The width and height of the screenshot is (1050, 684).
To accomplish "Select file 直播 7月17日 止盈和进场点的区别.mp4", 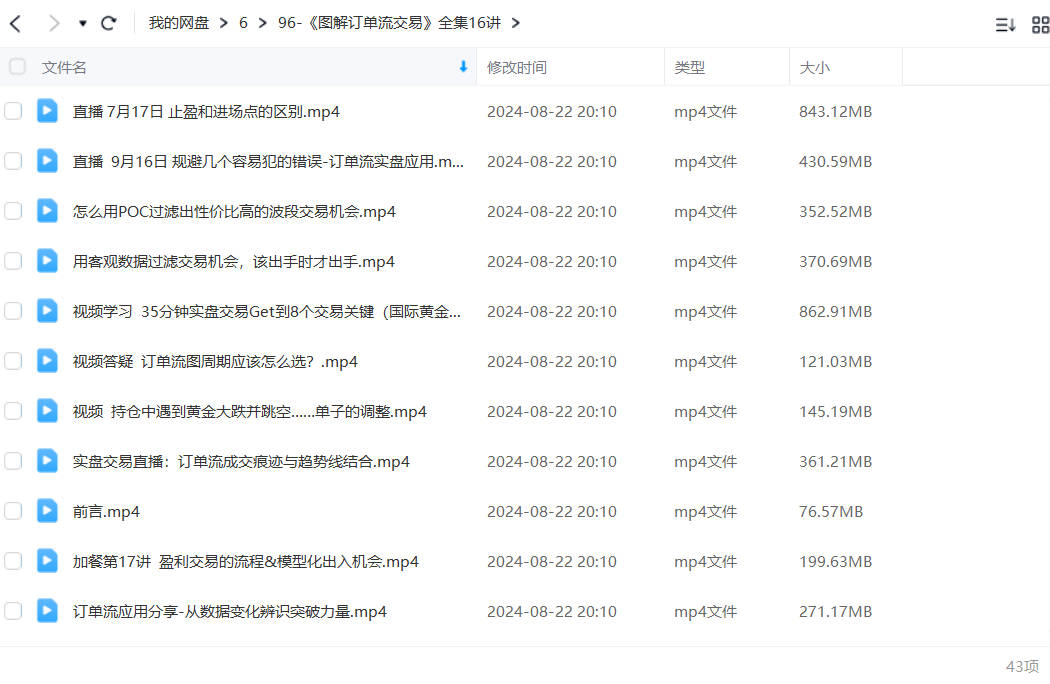I will click(x=206, y=112).
